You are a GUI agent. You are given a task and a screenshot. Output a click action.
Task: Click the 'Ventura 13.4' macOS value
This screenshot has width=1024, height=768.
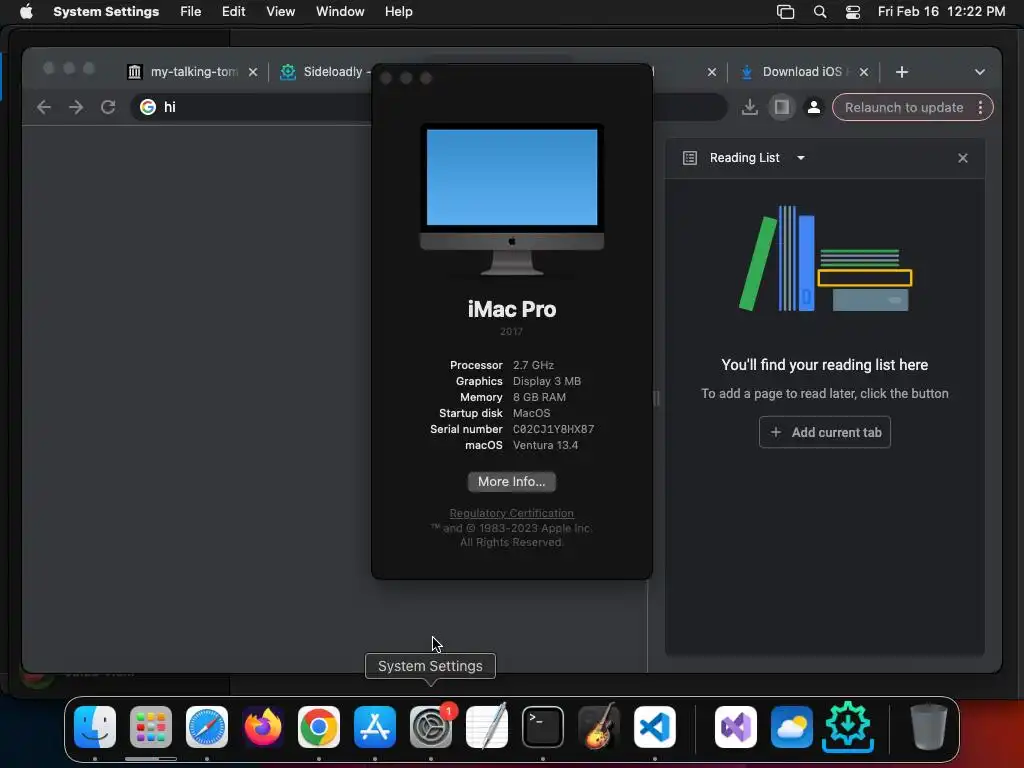pos(545,445)
